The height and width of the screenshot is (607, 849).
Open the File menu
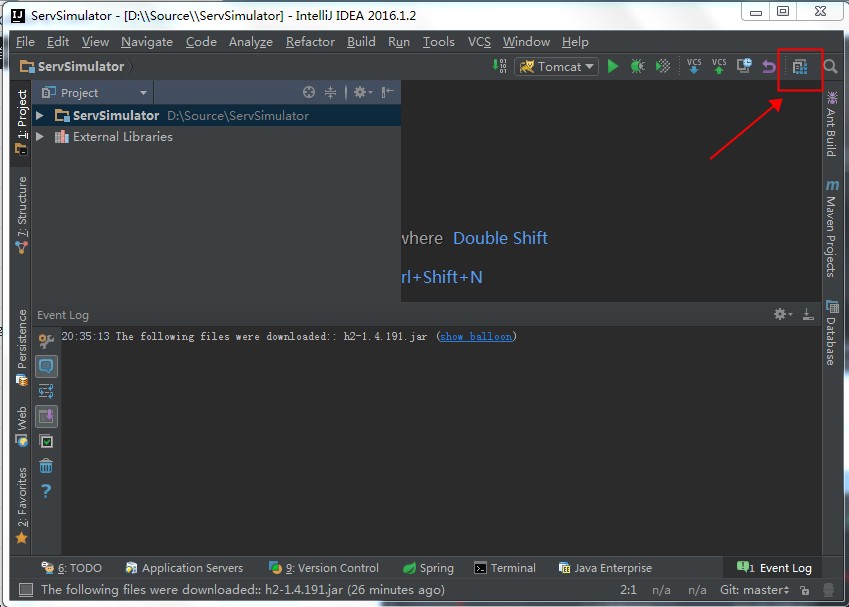pos(25,42)
